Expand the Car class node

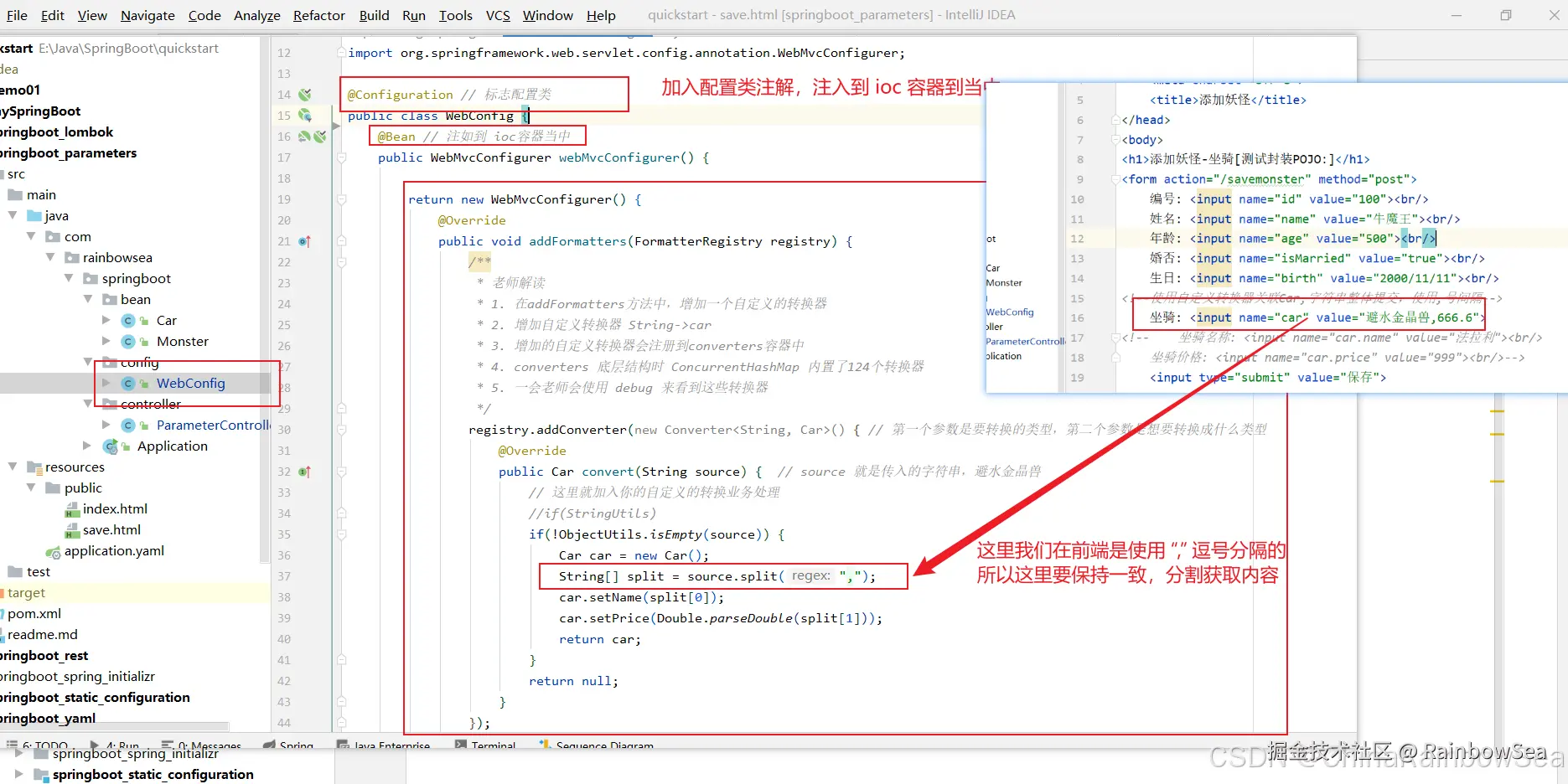pos(106,321)
